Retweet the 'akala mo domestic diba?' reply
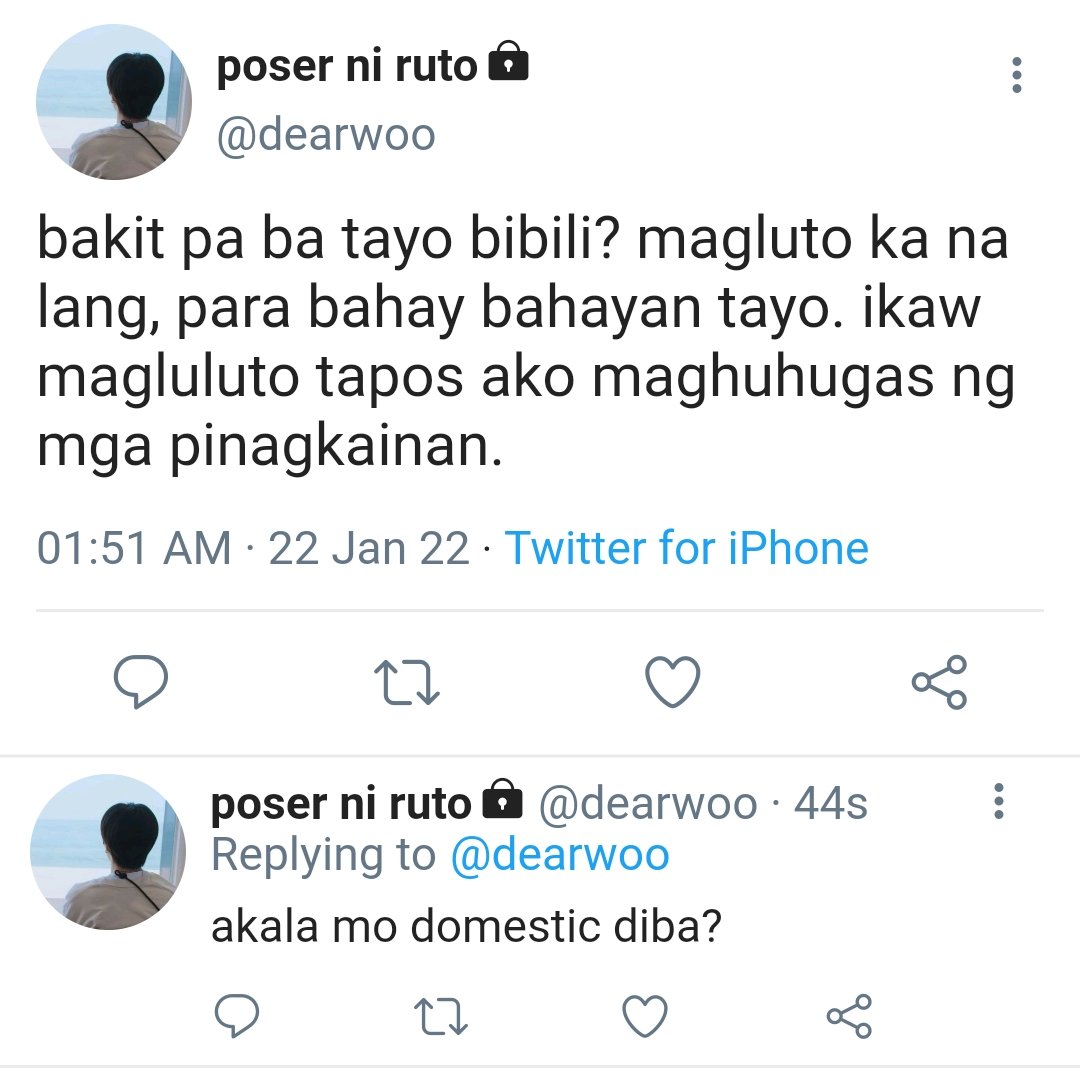The image size is (1080, 1068). point(441,1017)
